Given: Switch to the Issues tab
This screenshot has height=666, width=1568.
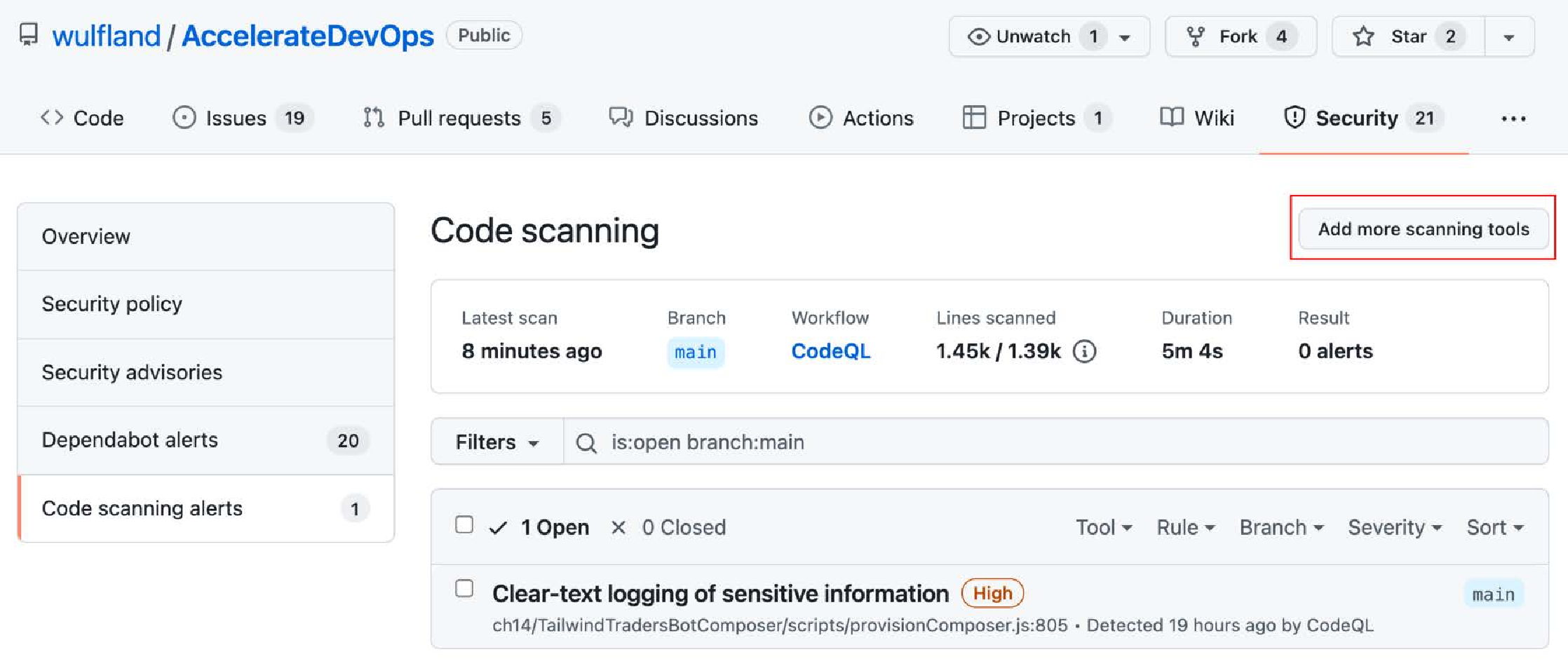Looking at the screenshot, I should pyautogui.click(x=243, y=118).
